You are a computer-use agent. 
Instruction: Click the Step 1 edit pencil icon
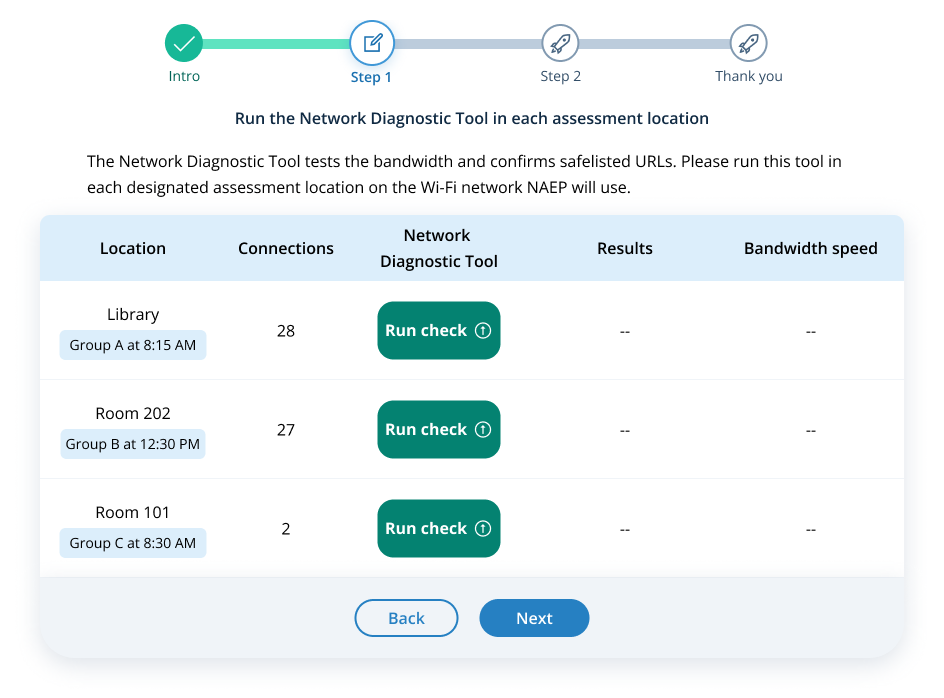pyautogui.click(x=372, y=43)
